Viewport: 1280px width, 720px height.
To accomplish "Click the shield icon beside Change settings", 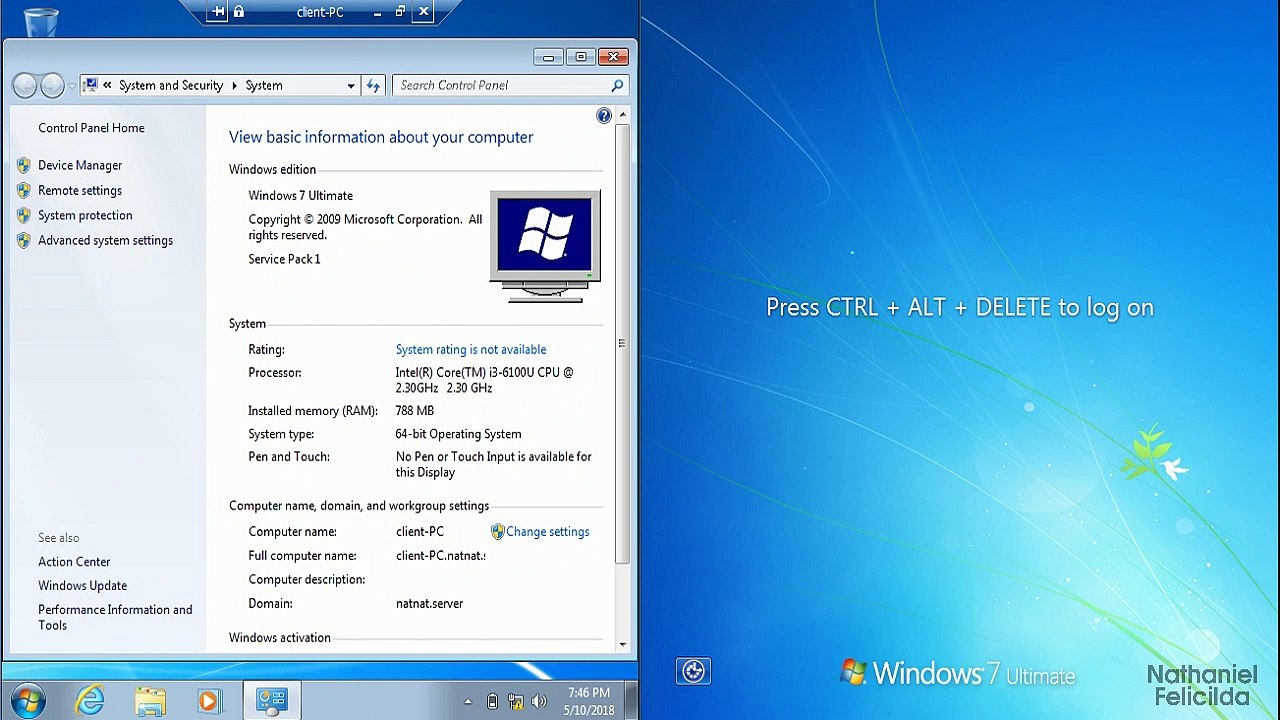I will coord(498,532).
